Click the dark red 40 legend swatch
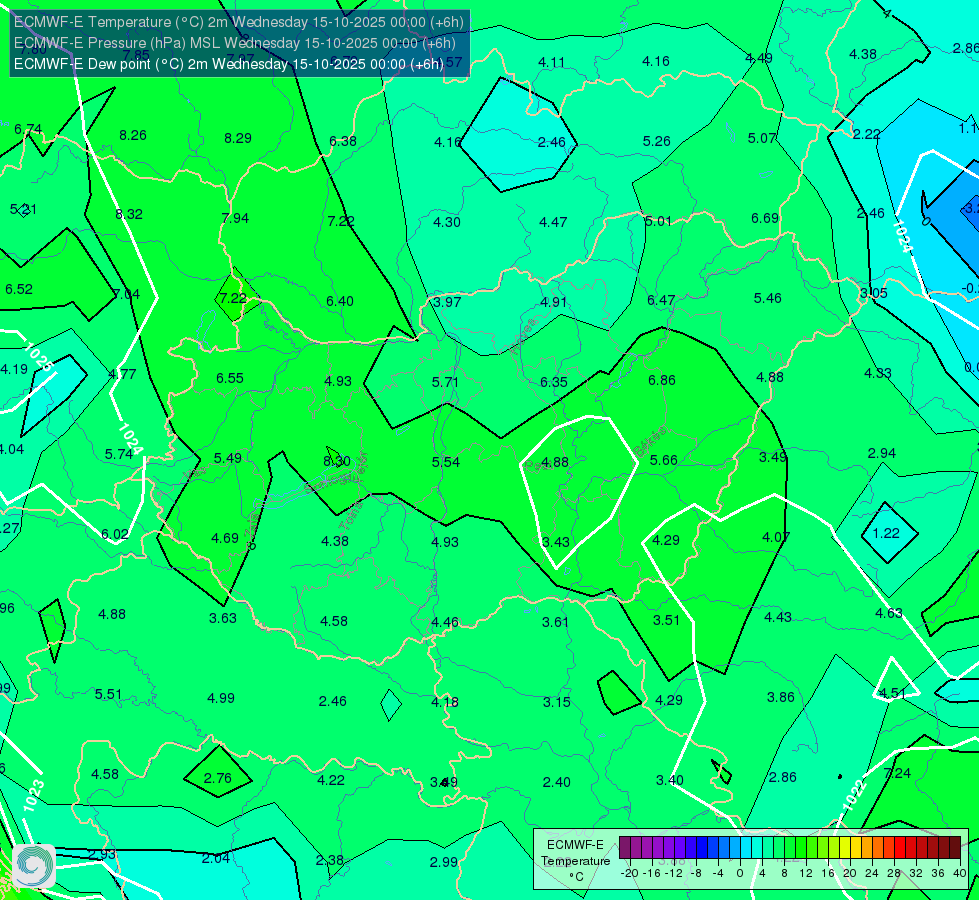Screen dimensions: 979x900 coord(955,848)
